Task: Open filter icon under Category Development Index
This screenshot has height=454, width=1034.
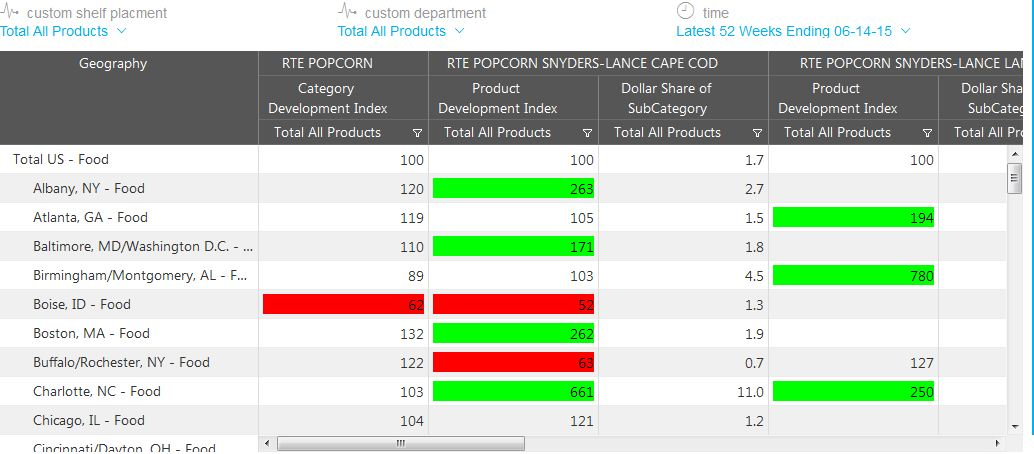Action: (417, 133)
